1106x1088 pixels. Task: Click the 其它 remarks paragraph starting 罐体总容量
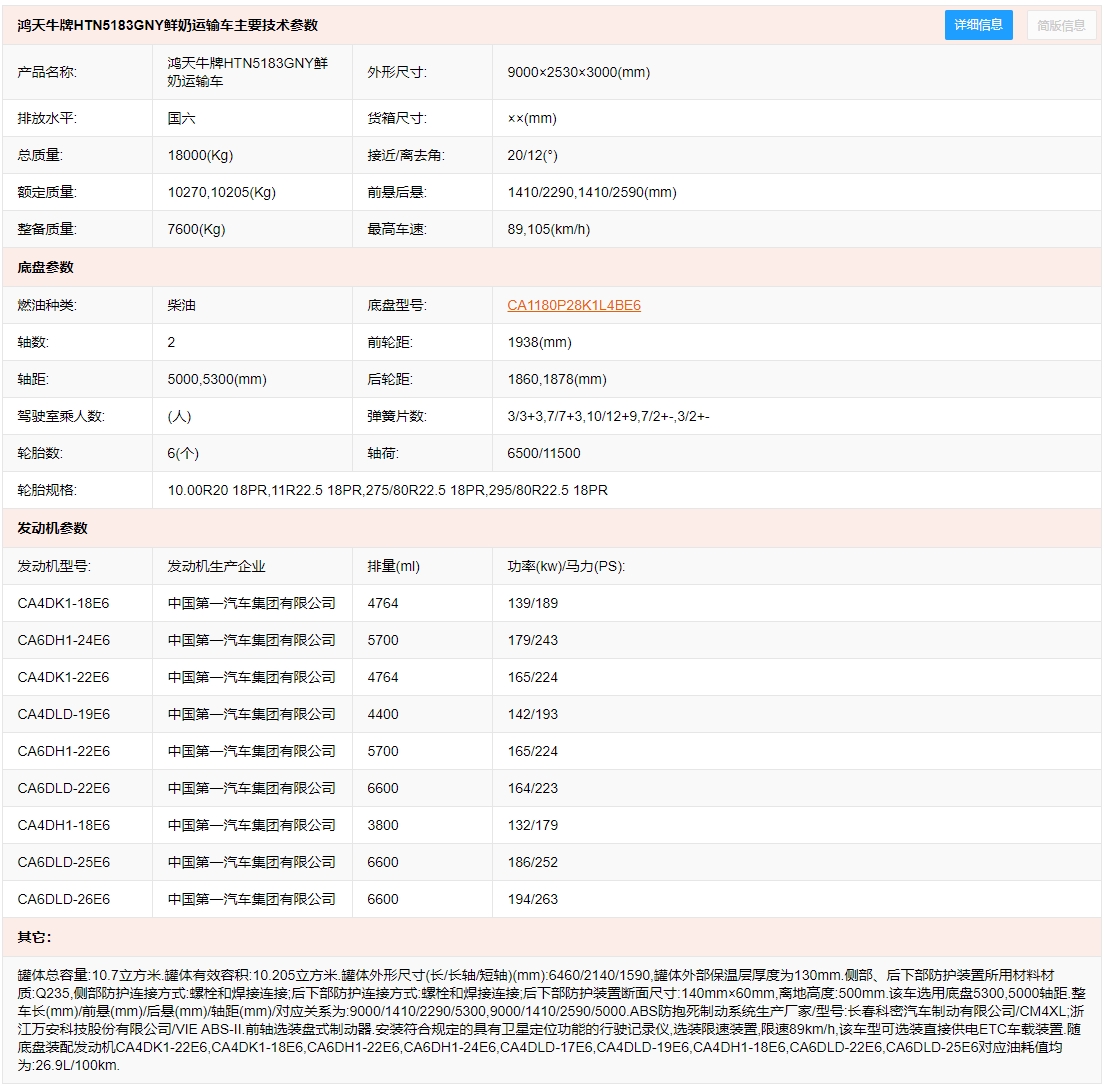tap(551, 1020)
